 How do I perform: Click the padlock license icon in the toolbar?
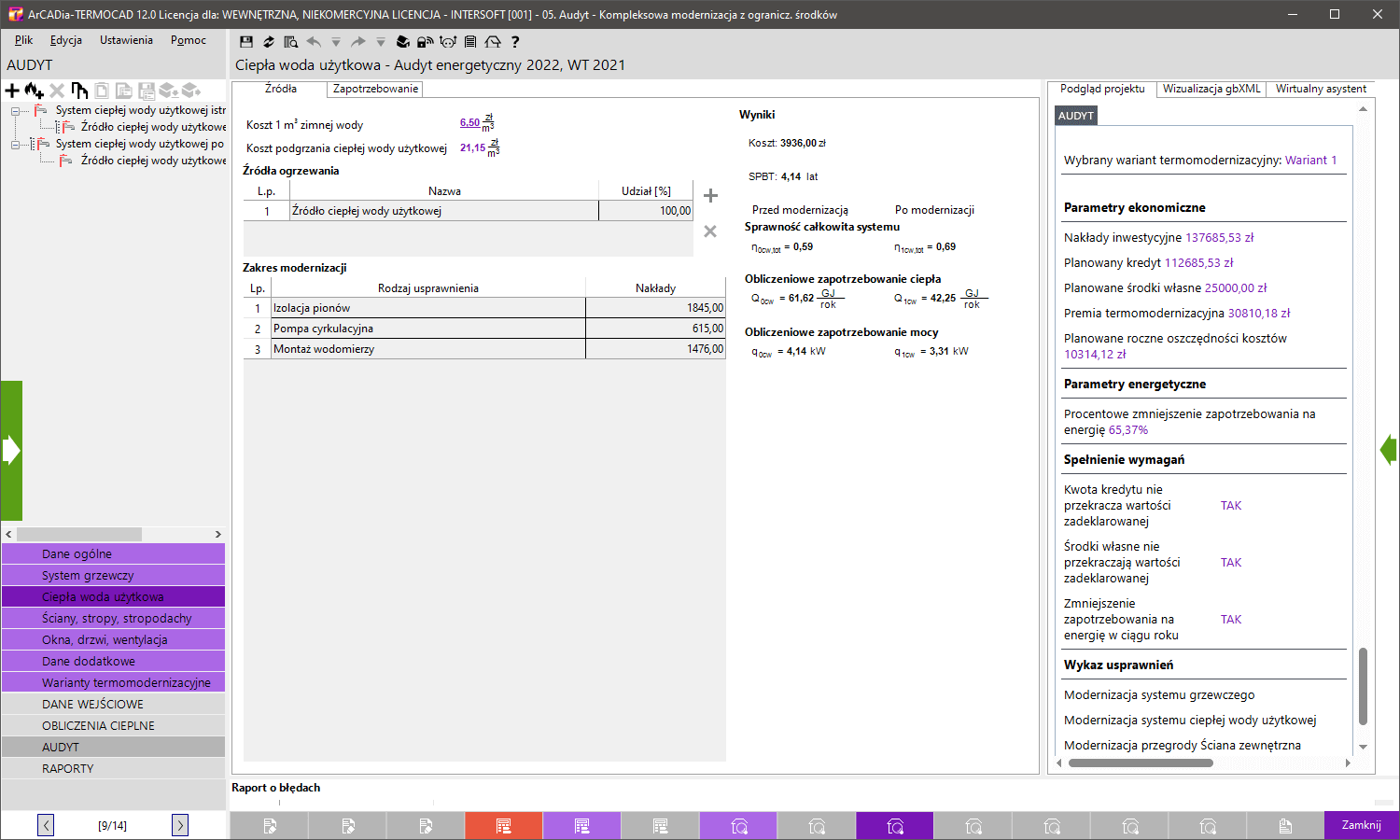pos(425,41)
